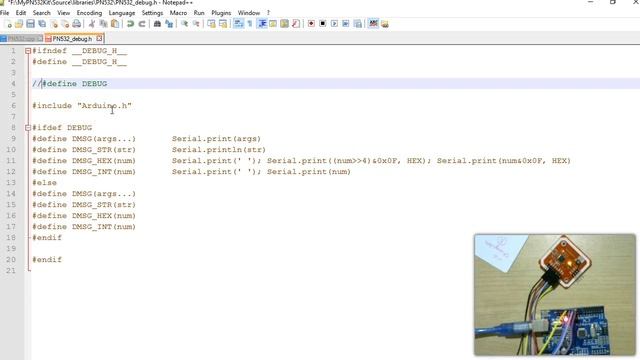640x360 pixels.
Task: Save the current file with Save icon
Action: 30,24
